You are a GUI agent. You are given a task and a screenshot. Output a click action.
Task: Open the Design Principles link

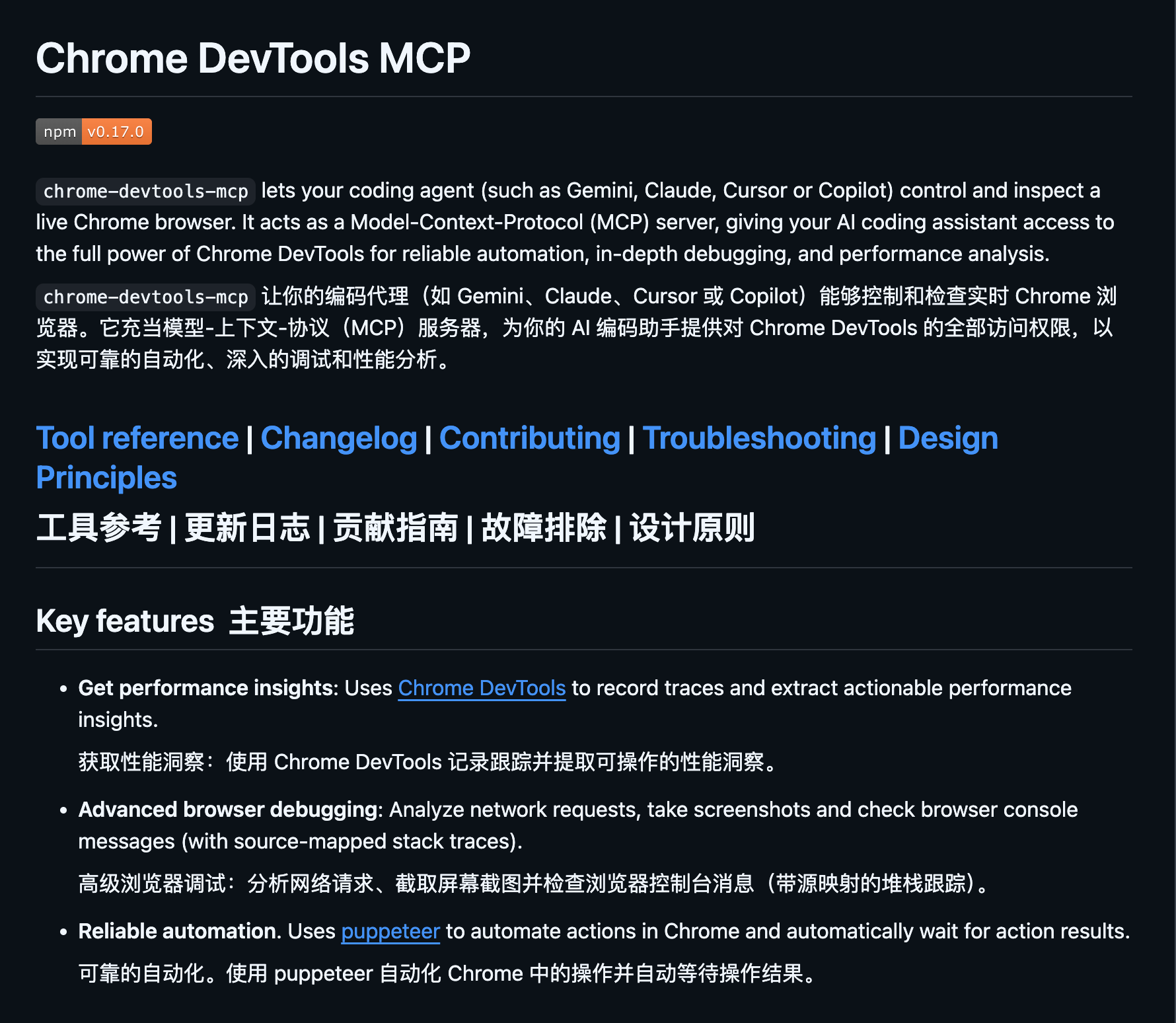[948, 439]
